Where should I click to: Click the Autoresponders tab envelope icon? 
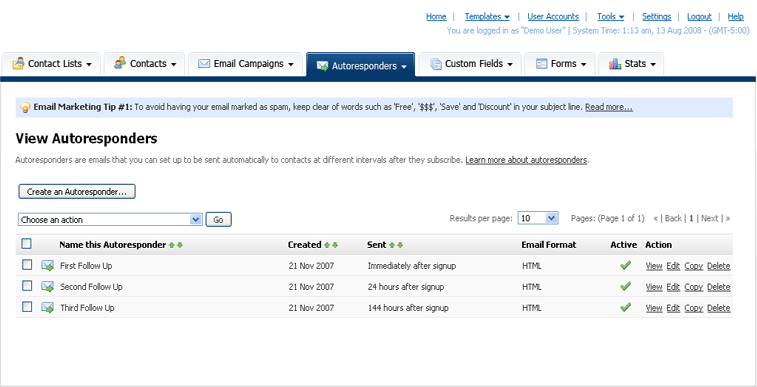pos(322,66)
